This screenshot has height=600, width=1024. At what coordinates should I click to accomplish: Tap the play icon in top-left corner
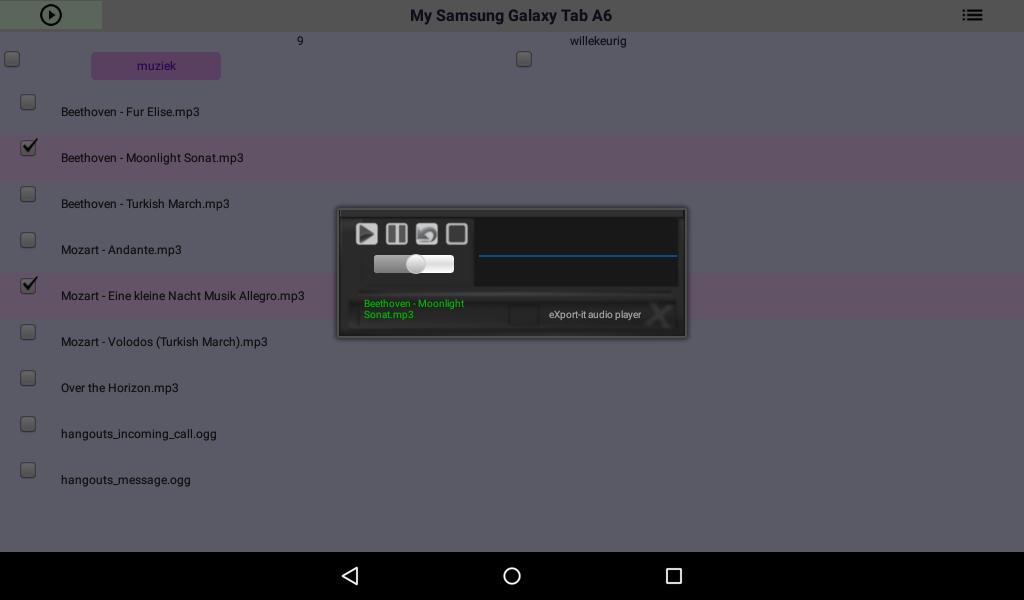pyautogui.click(x=51, y=15)
